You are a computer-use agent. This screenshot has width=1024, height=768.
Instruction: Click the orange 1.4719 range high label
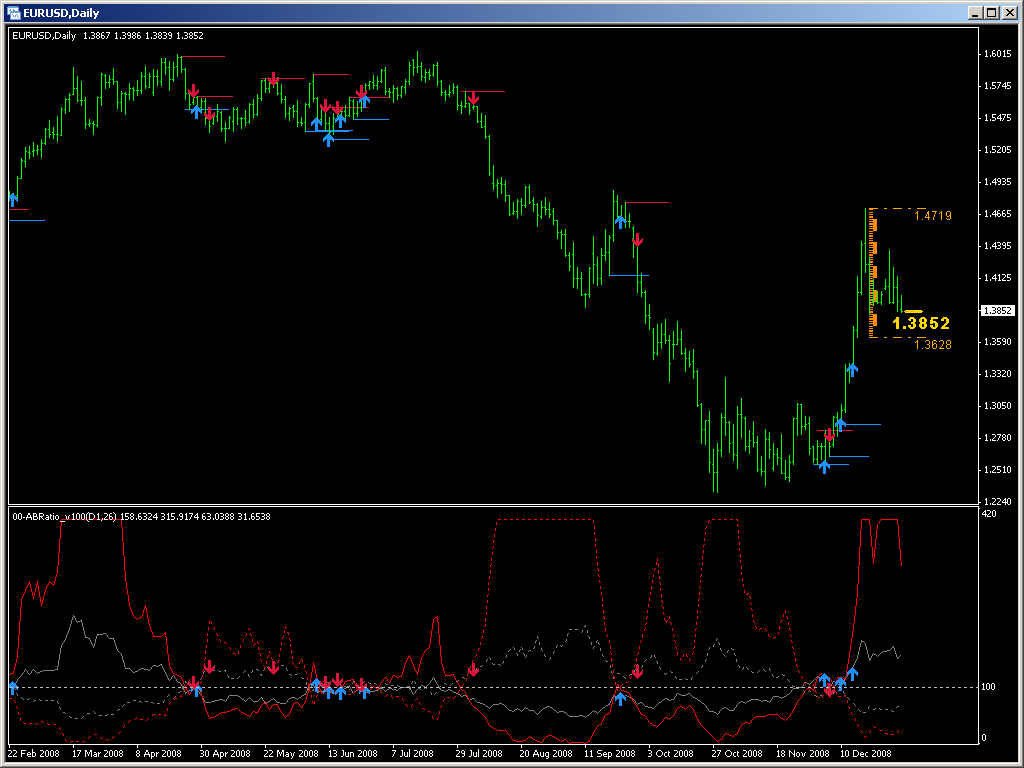click(933, 216)
